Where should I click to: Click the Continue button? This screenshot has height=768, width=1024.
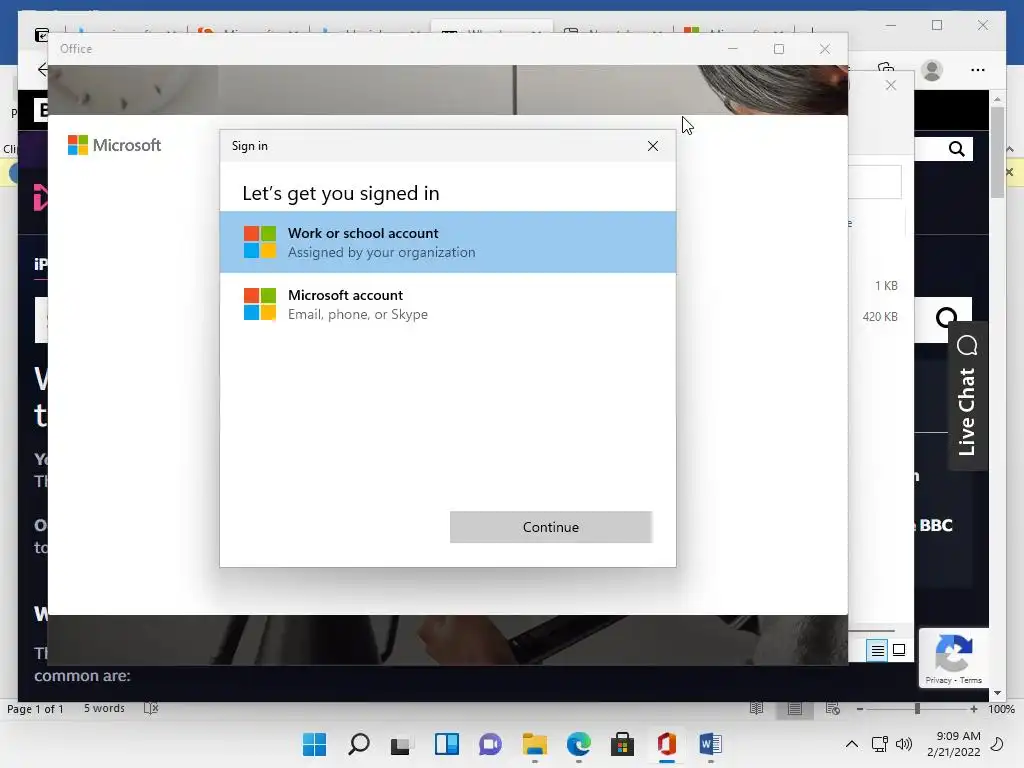coord(551,527)
